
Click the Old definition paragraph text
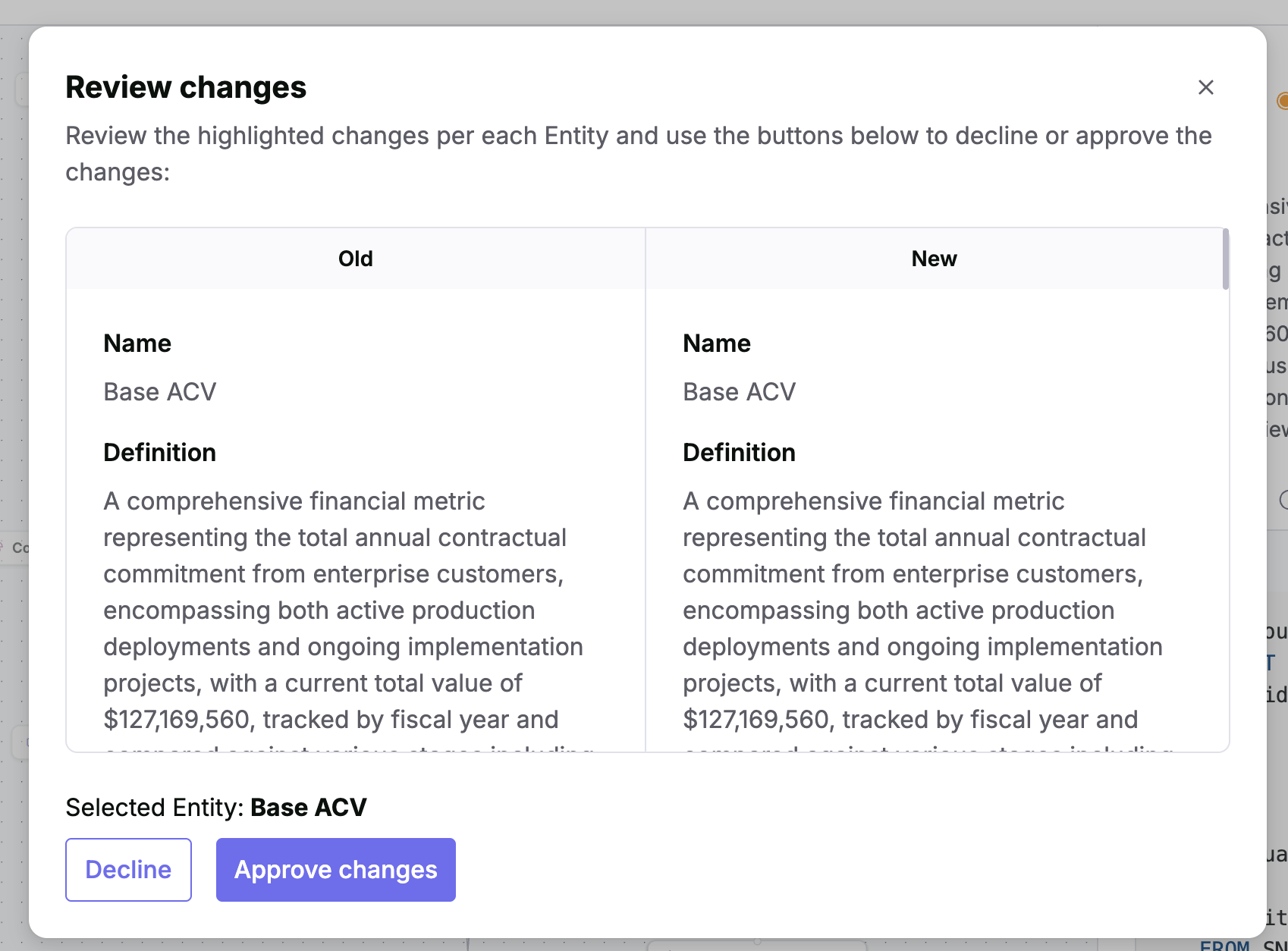[334, 610]
